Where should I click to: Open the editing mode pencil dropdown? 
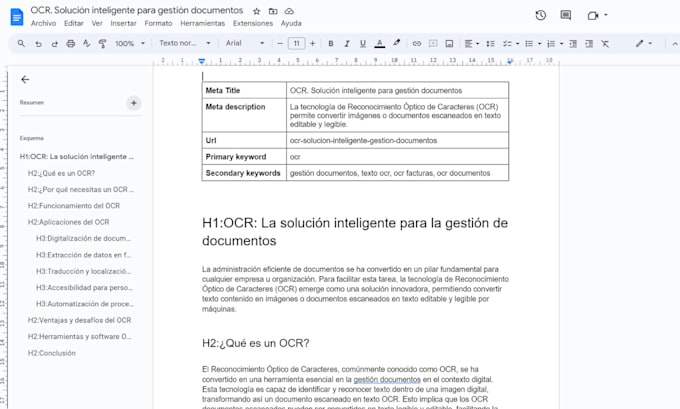[x=644, y=43]
